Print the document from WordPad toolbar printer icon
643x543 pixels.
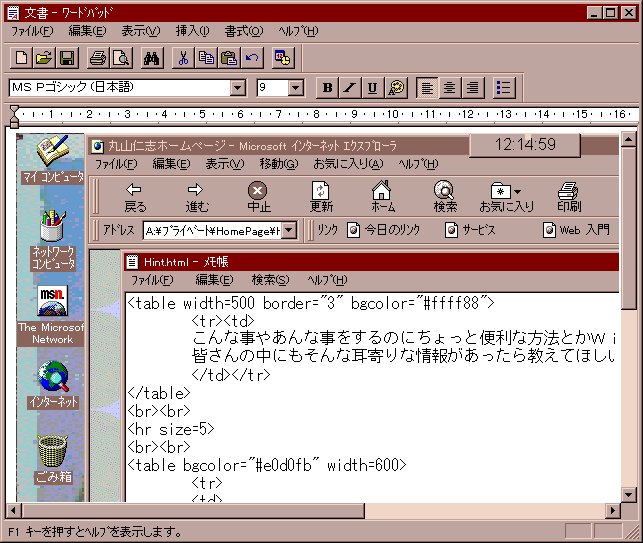click(x=98, y=58)
